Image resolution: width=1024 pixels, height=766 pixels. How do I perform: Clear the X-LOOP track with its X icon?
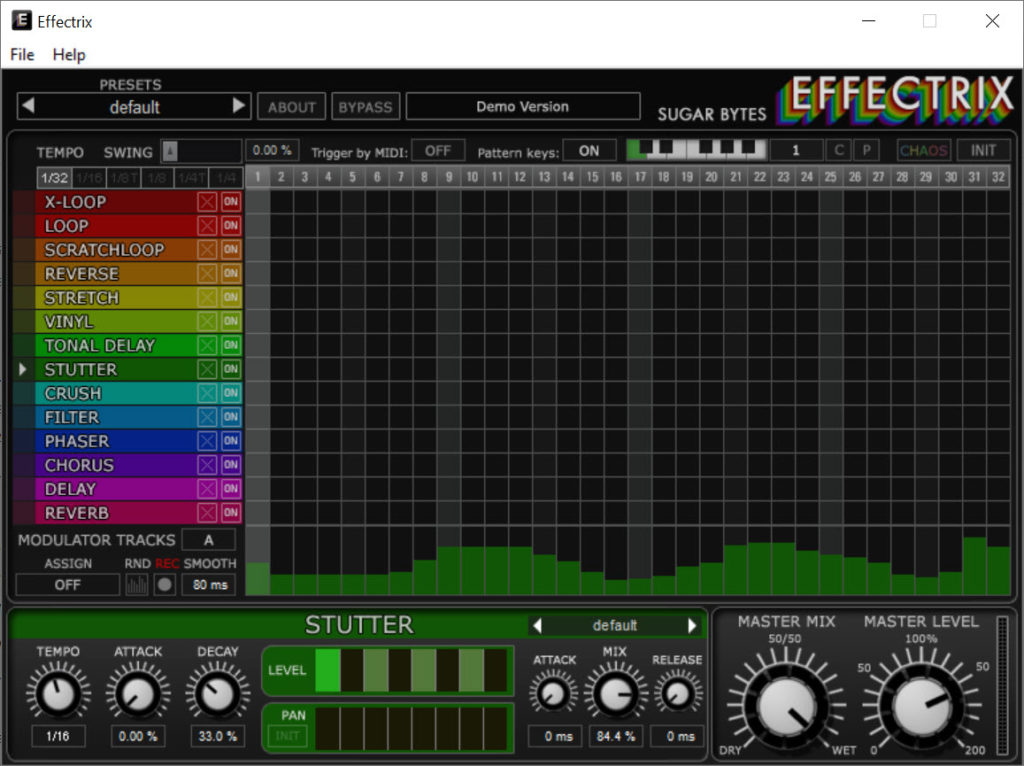coord(207,202)
